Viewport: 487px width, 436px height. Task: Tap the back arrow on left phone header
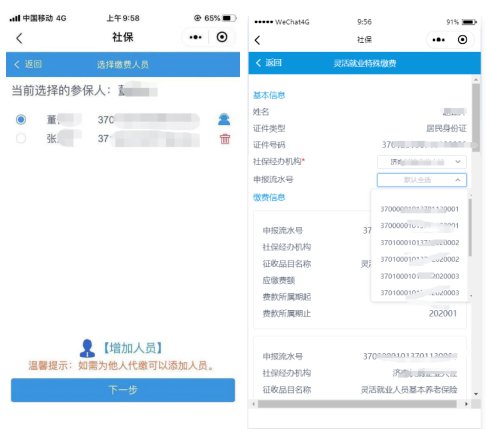[x=19, y=38]
